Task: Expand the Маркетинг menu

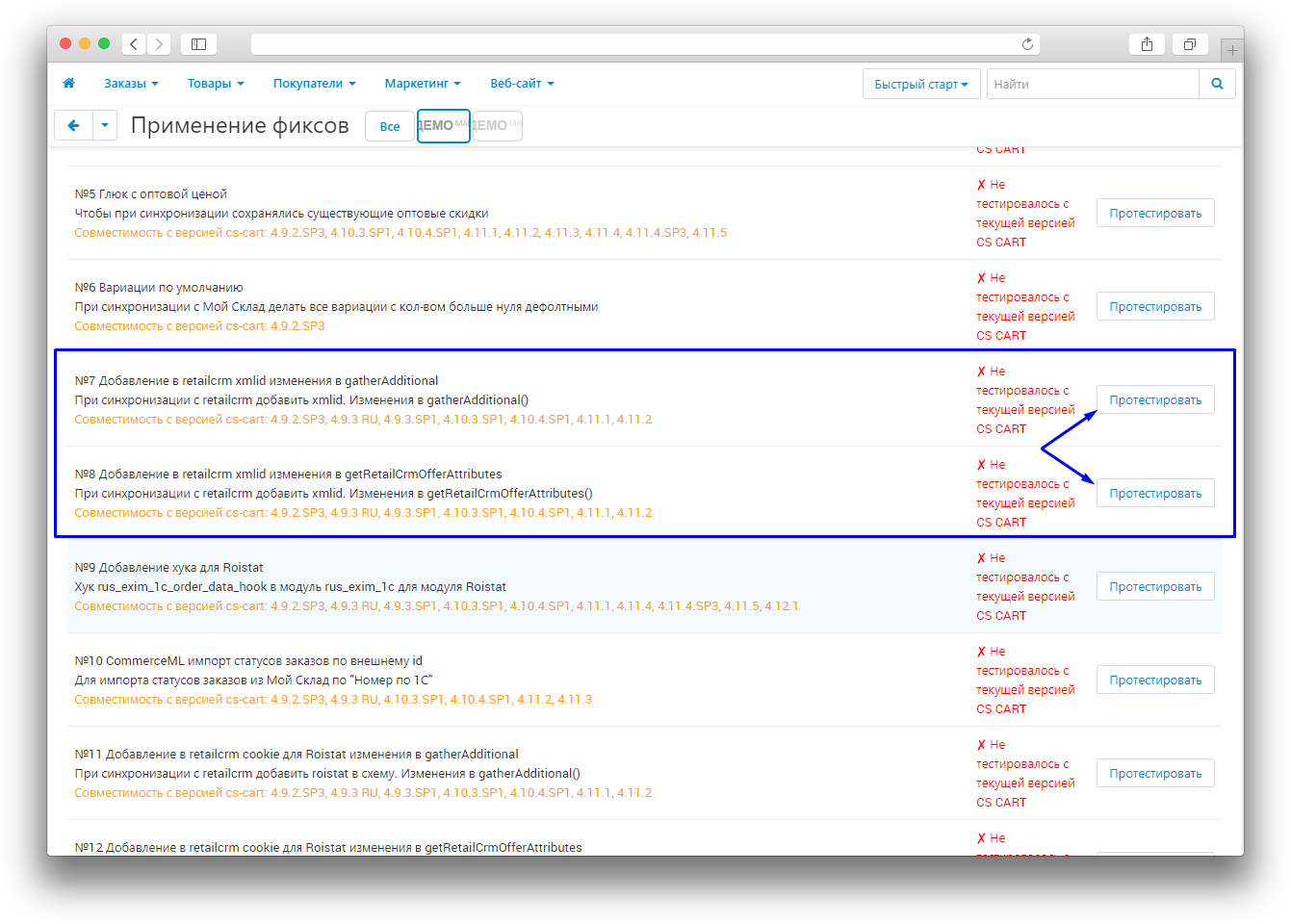Action: 423,84
